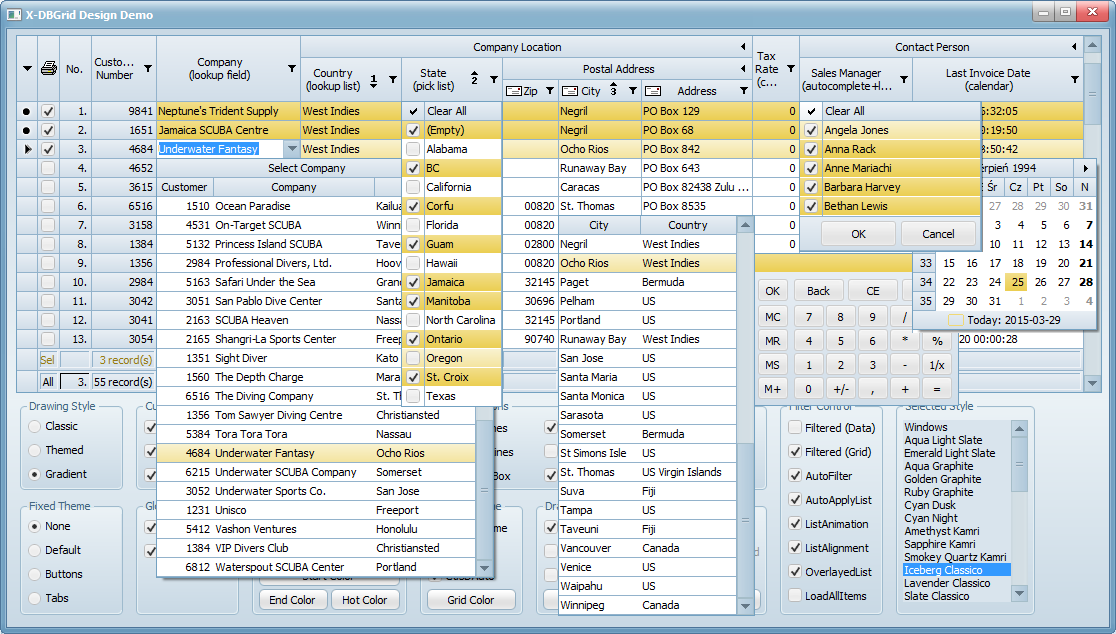The image size is (1116, 634).
Task: Uncheck Corfu in the state filter list
Action: (413, 206)
